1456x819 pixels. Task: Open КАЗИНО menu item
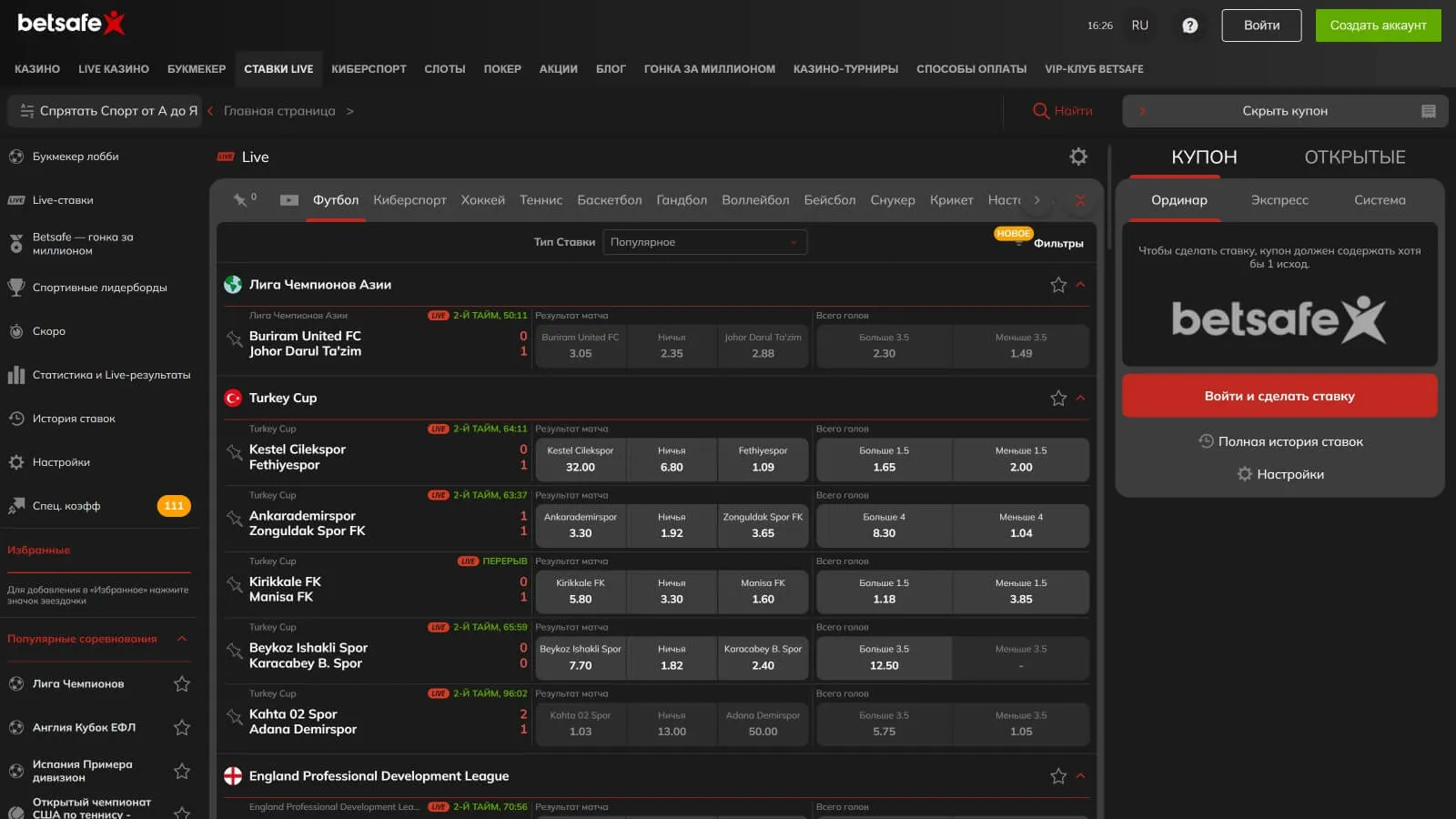[37, 69]
